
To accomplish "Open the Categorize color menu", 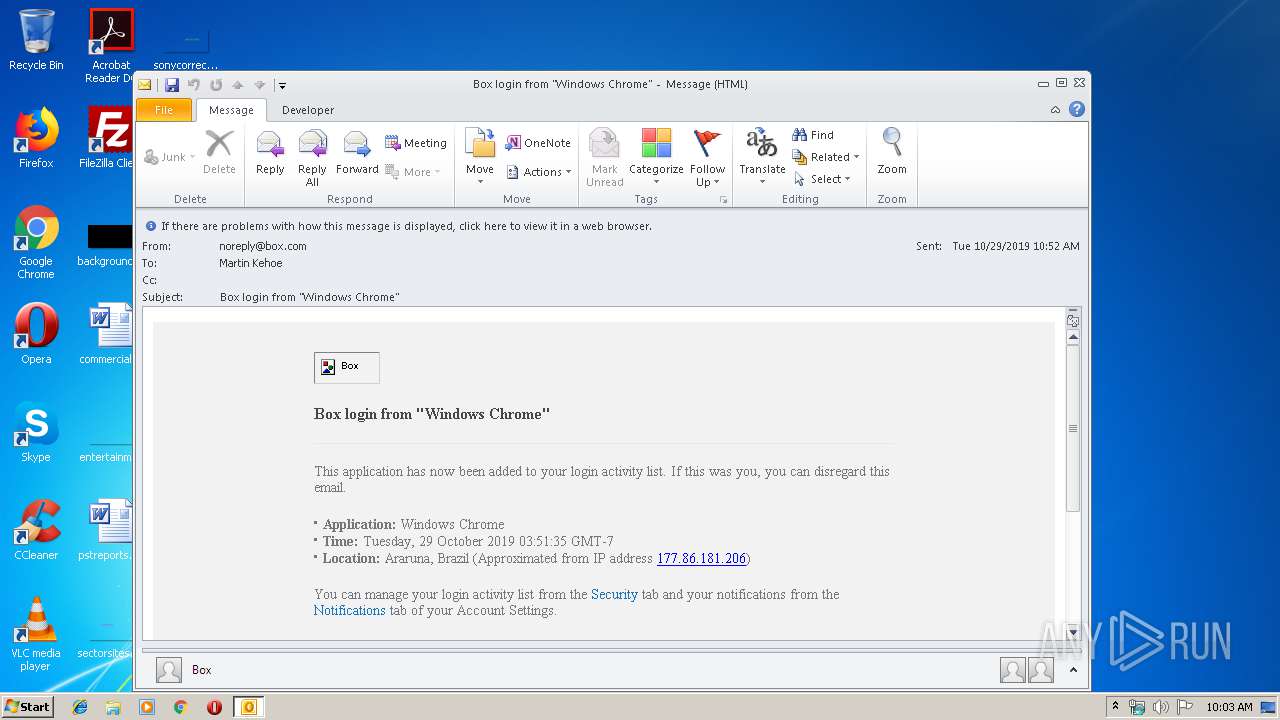I will (656, 157).
